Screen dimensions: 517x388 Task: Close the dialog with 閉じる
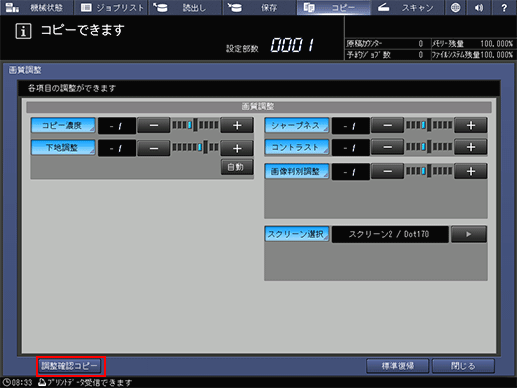[463, 366]
